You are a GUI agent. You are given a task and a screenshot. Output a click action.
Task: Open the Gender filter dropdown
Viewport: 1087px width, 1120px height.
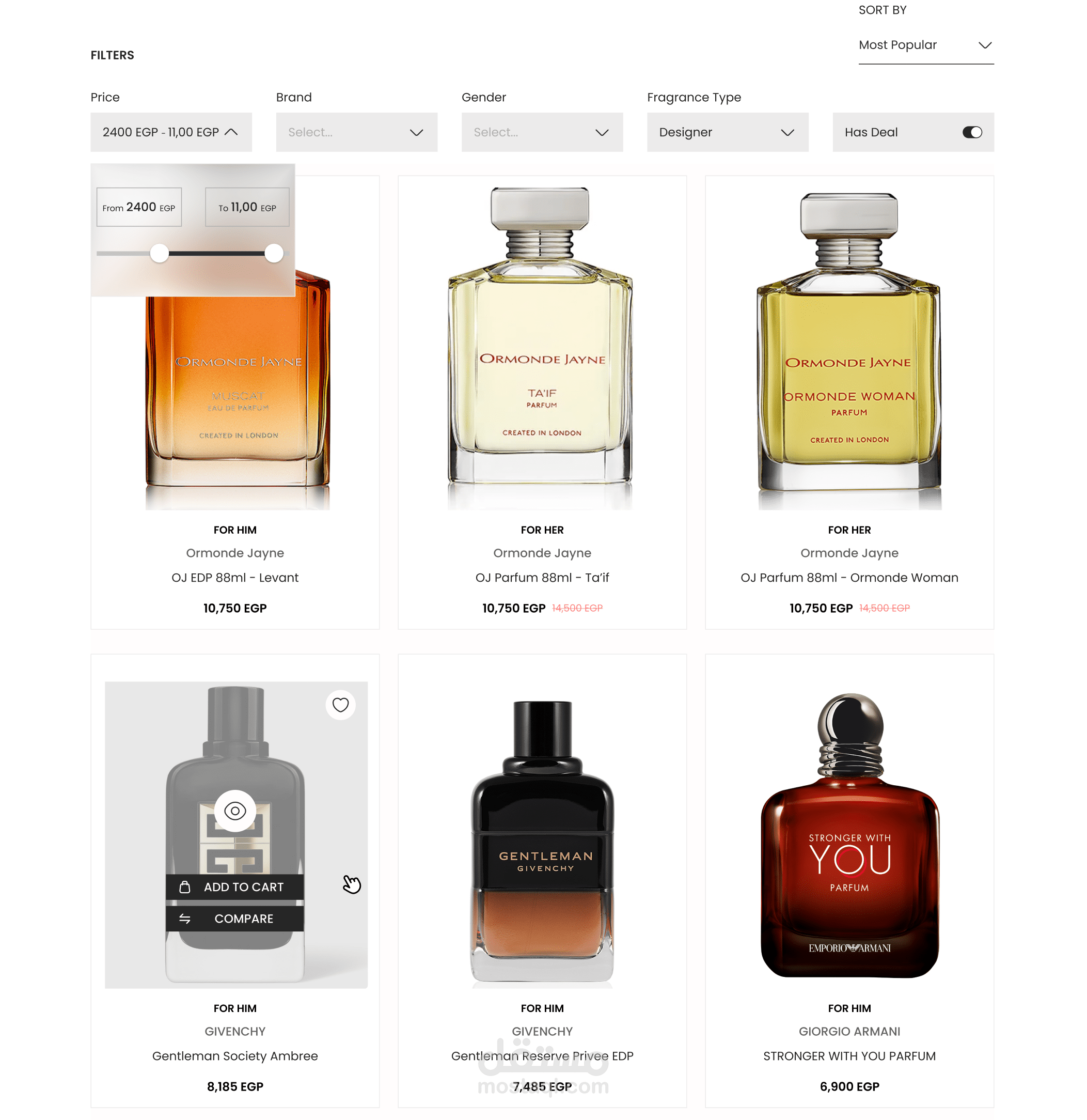pyautogui.click(x=542, y=132)
